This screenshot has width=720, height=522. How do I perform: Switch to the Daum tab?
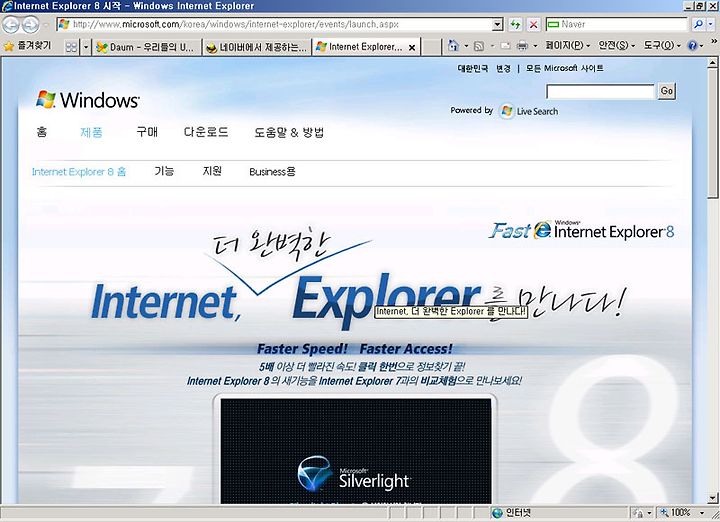pos(146,47)
